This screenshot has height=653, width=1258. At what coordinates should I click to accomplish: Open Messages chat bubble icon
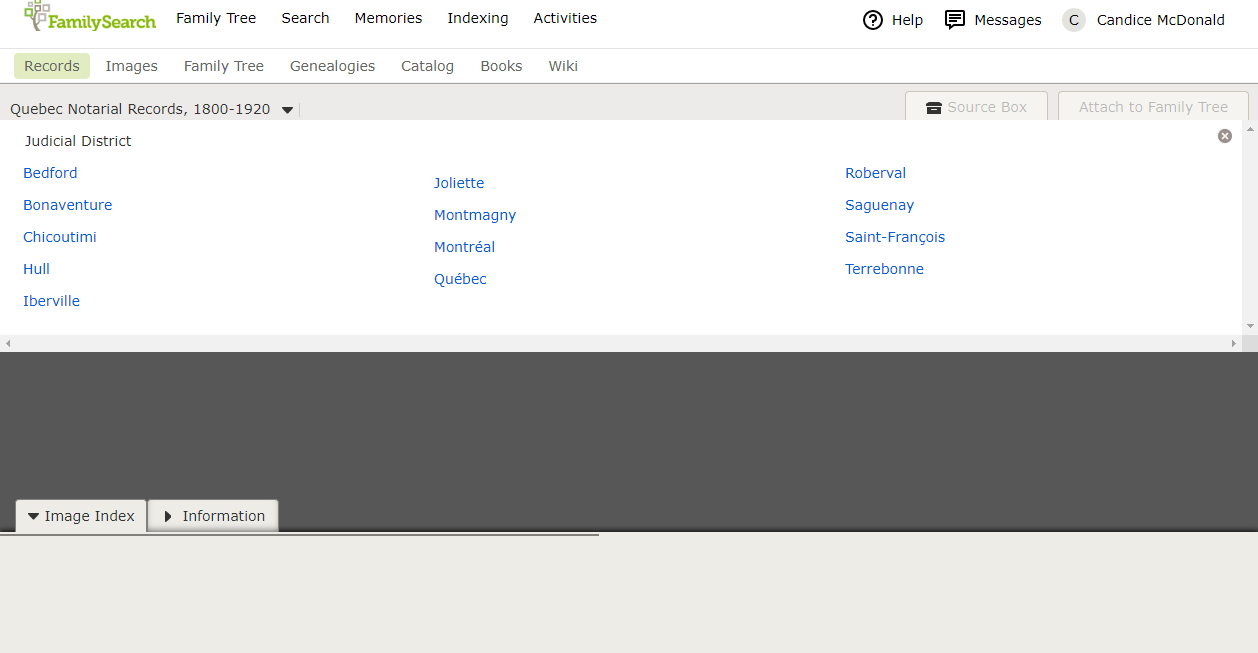point(955,20)
